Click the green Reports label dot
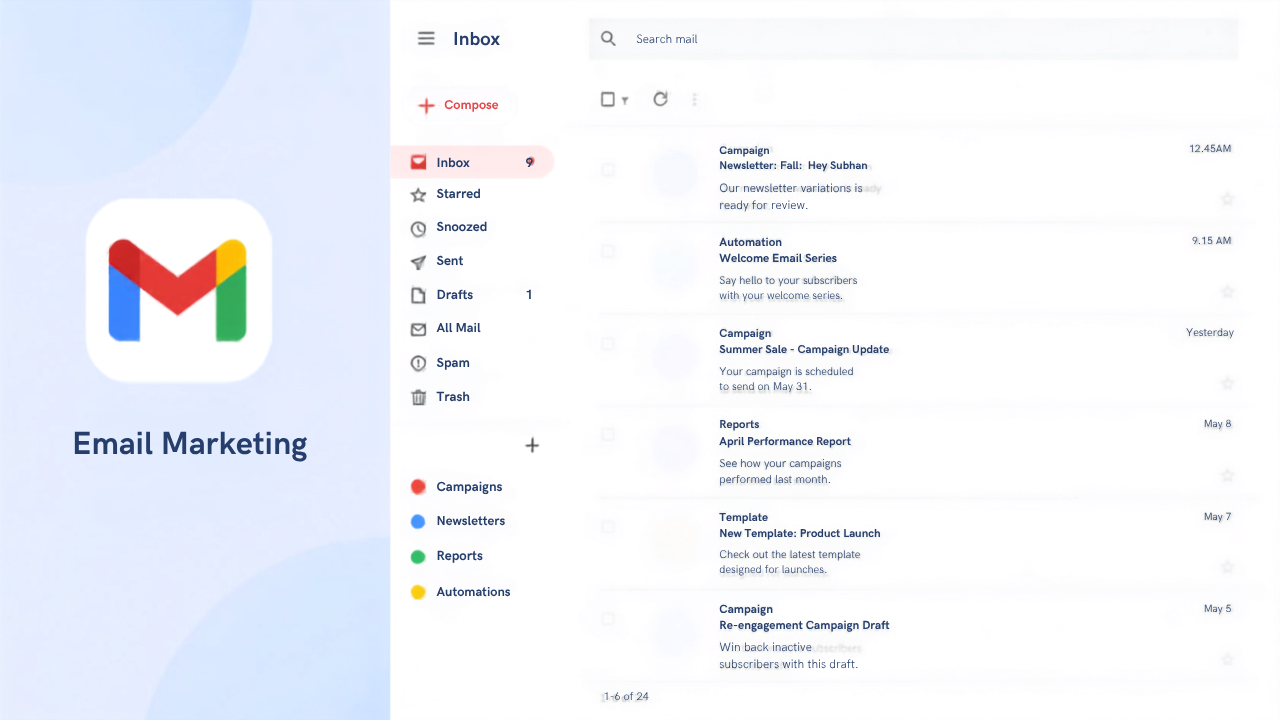 [418, 556]
